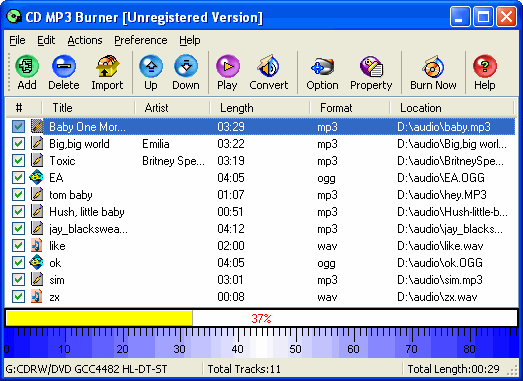
Task: Click wav file icon of like row
Action: [36, 246]
